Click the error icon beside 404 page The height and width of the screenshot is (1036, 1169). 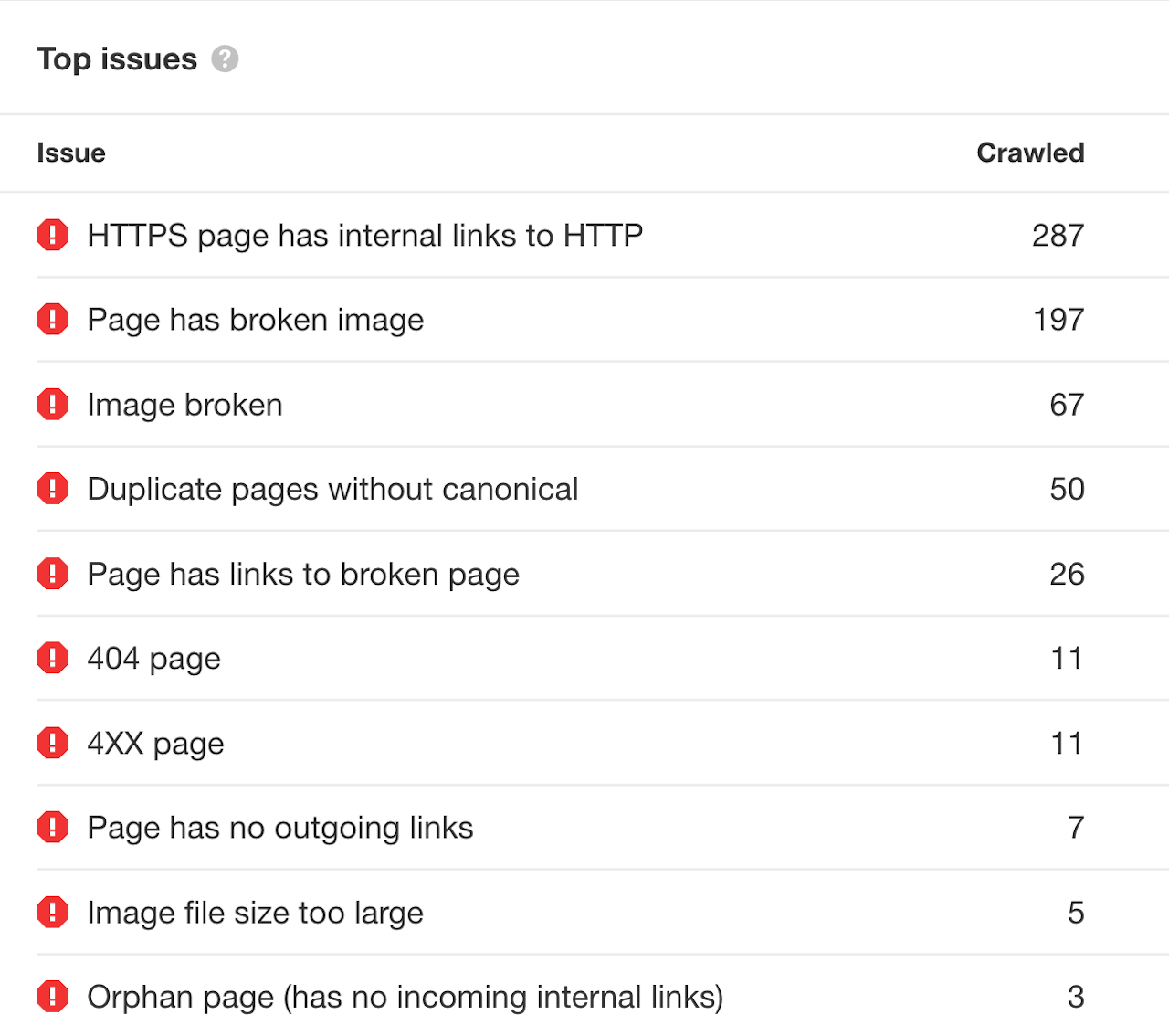point(53,658)
